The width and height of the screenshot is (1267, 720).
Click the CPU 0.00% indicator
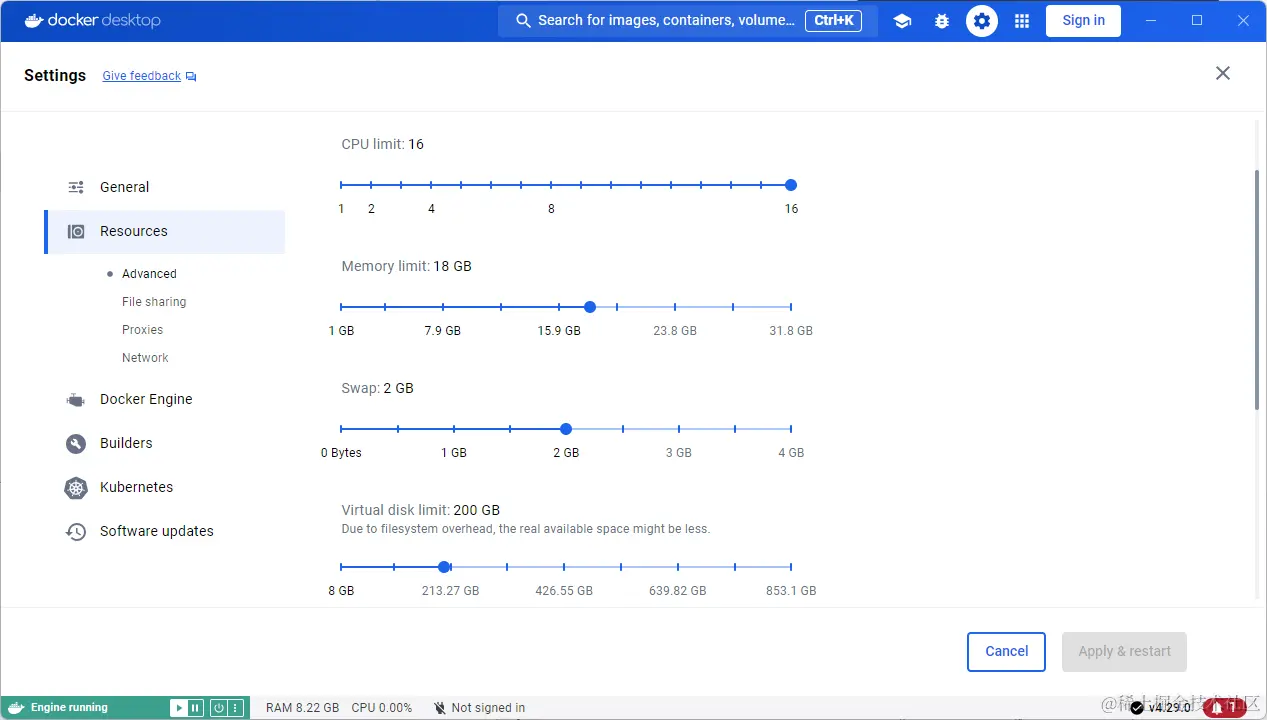381,708
